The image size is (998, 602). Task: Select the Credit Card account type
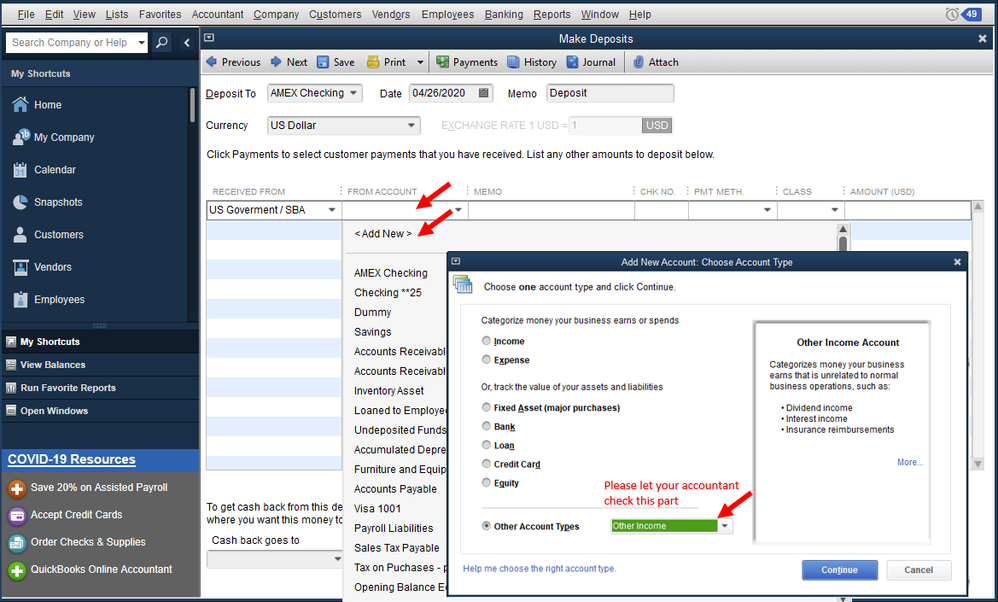coord(486,464)
